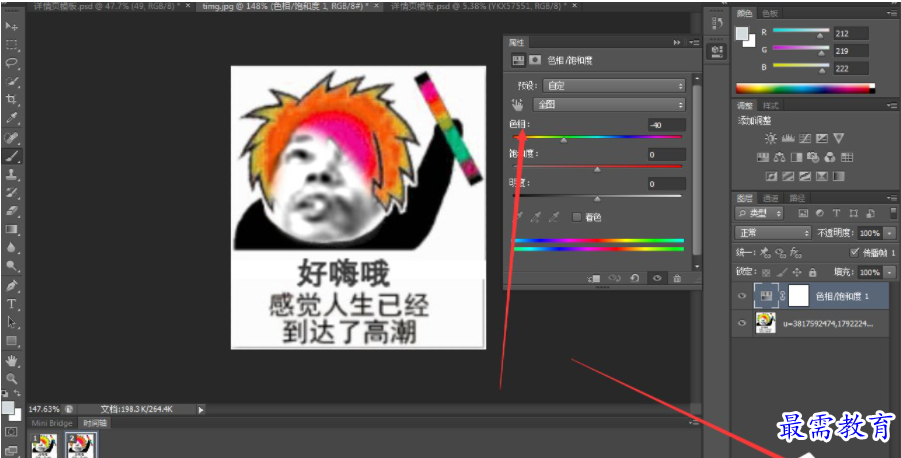The height and width of the screenshot is (458, 901).
Task: Clip adjustment to layer below
Action: click(x=594, y=278)
